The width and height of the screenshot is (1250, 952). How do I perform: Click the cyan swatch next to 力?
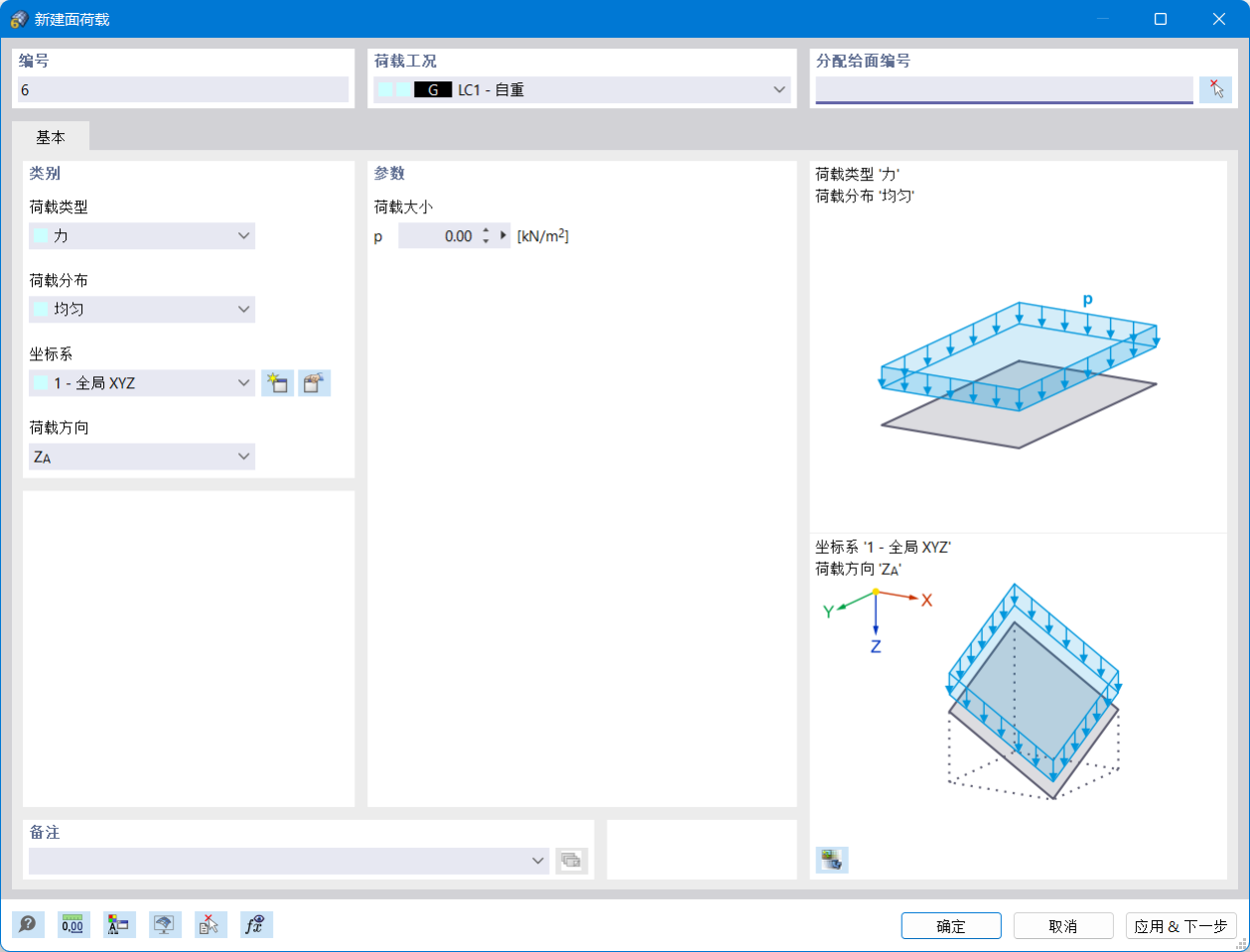tap(41, 236)
